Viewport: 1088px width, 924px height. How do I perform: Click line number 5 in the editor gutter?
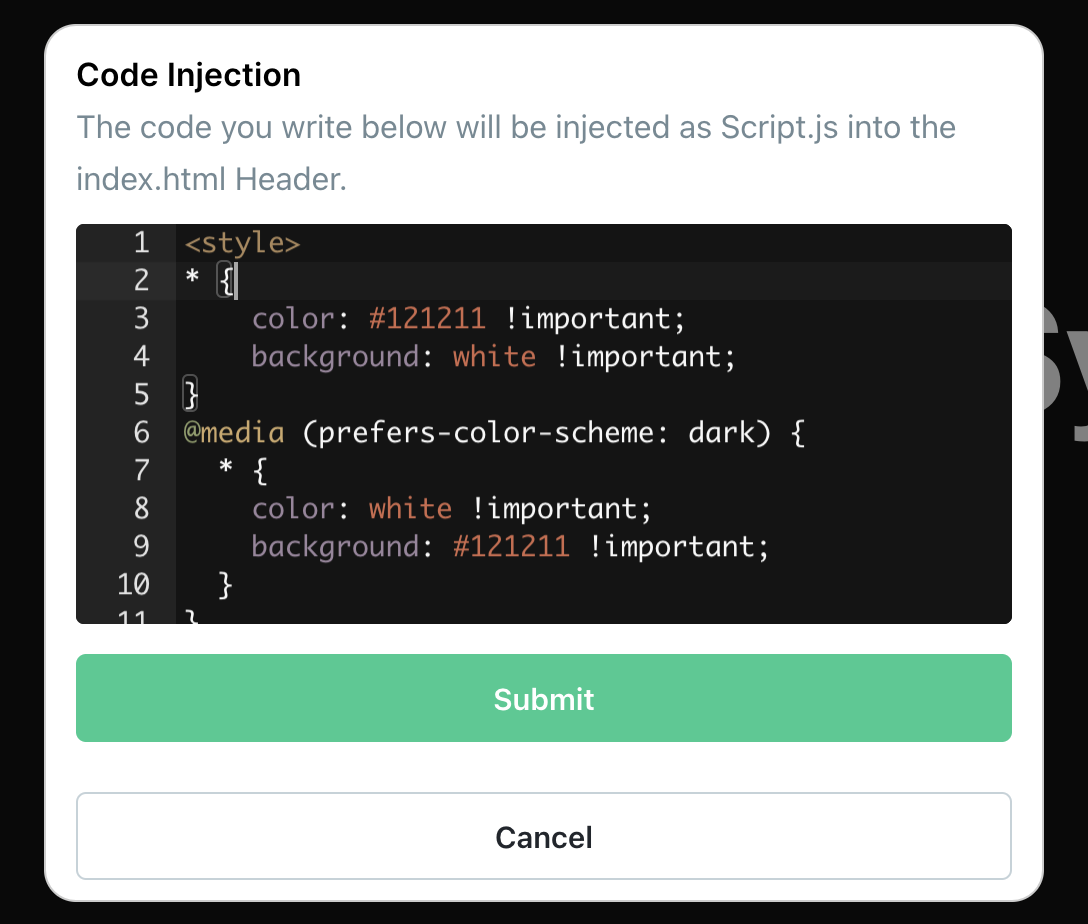tap(141, 394)
